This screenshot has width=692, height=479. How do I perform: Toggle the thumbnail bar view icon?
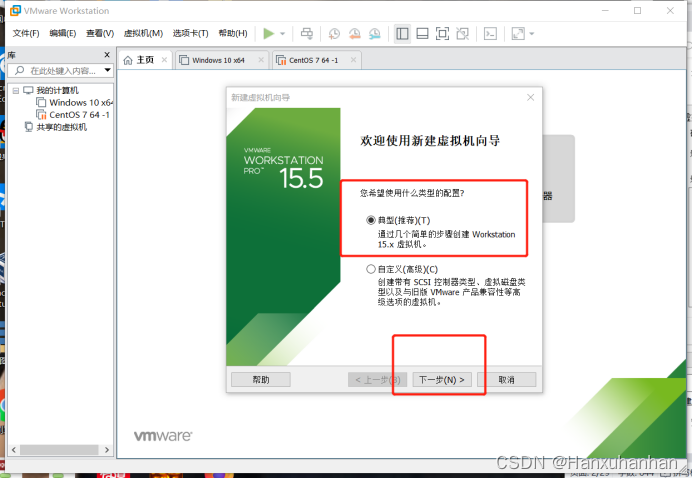[x=422, y=34]
